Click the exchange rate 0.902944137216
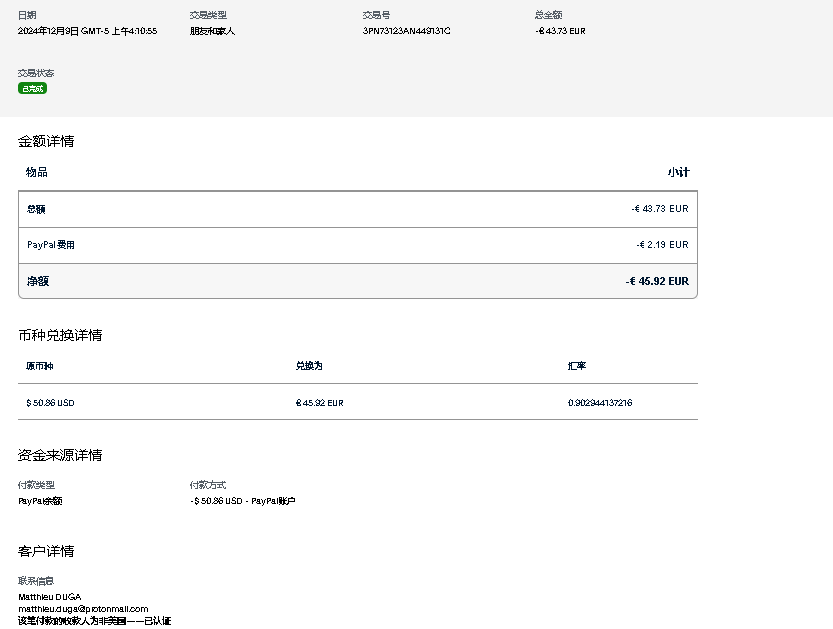The height and width of the screenshot is (629, 833). pyautogui.click(x=599, y=403)
